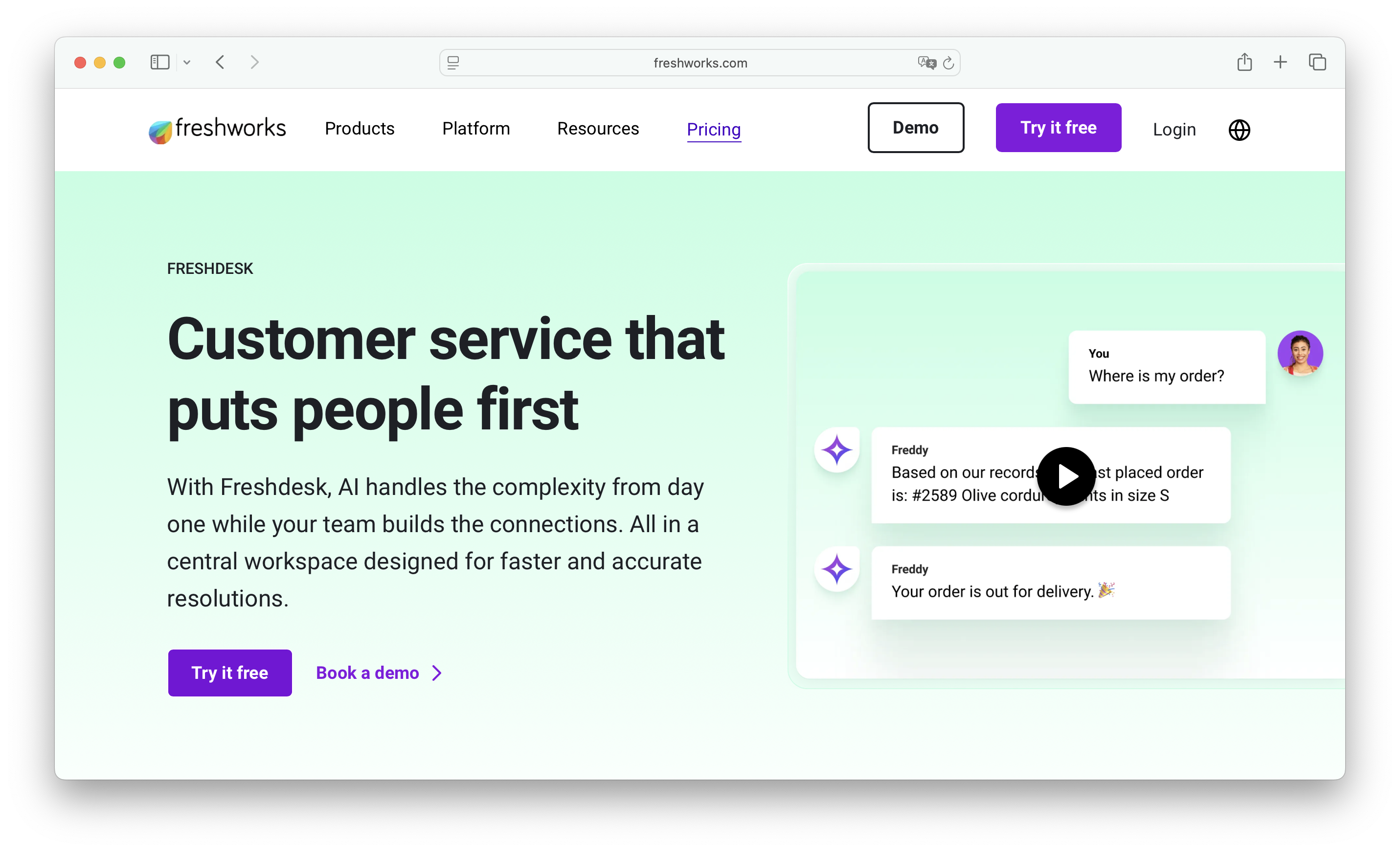The image size is (1400, 852).
Task: Reload the page
Action: 948,63
